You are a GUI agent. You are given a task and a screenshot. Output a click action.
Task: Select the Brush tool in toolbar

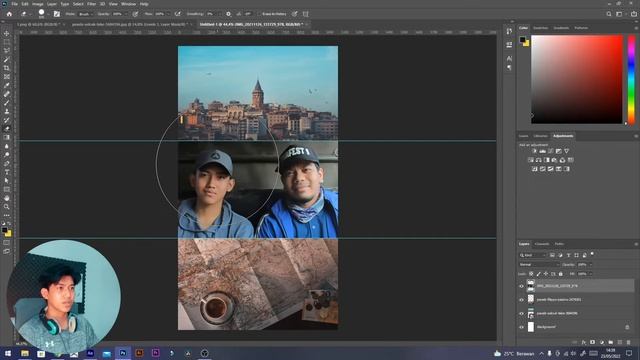tap(7, 102)
